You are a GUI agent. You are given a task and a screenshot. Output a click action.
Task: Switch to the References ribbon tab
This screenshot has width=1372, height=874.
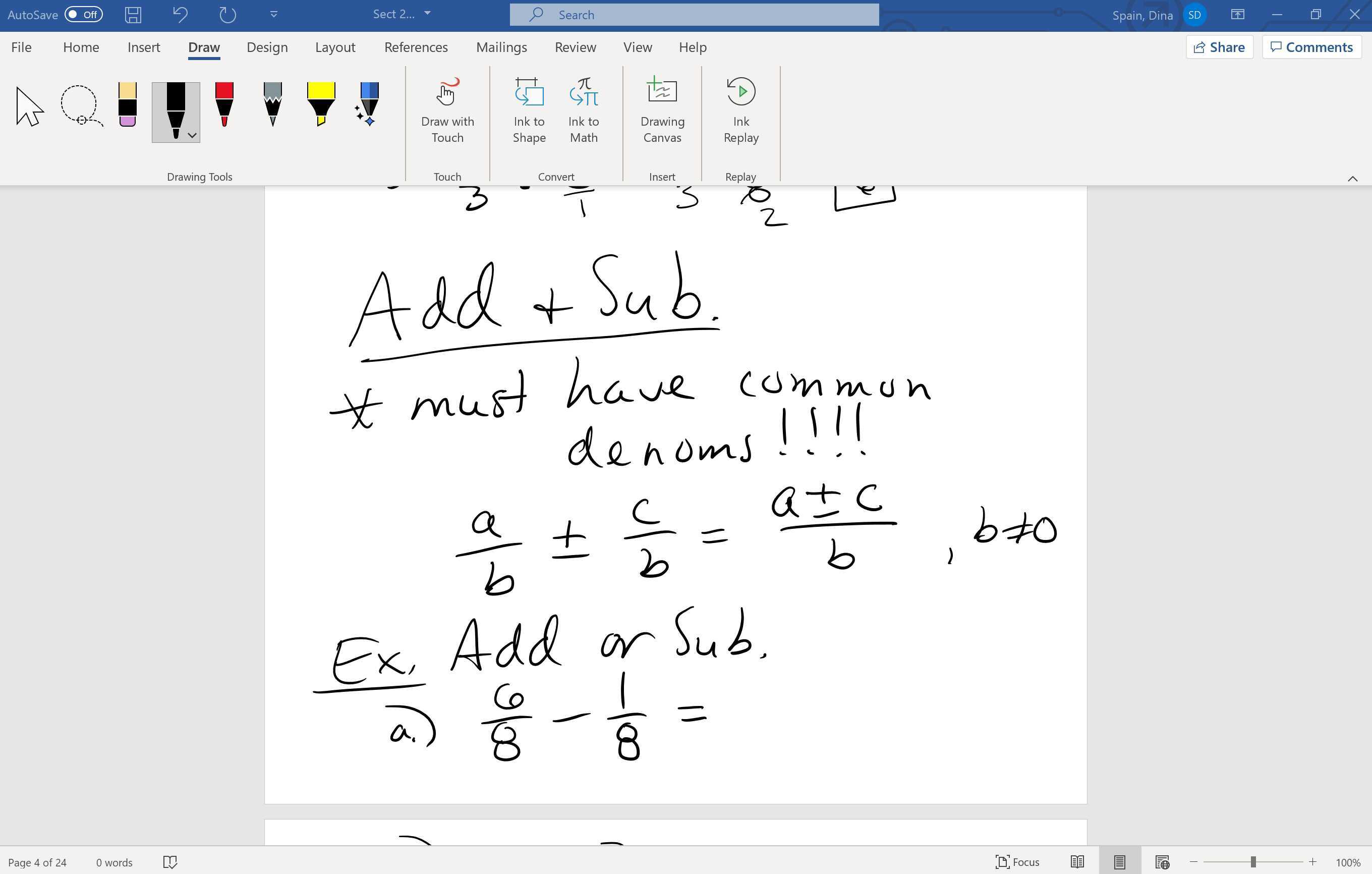coord(415,47)
